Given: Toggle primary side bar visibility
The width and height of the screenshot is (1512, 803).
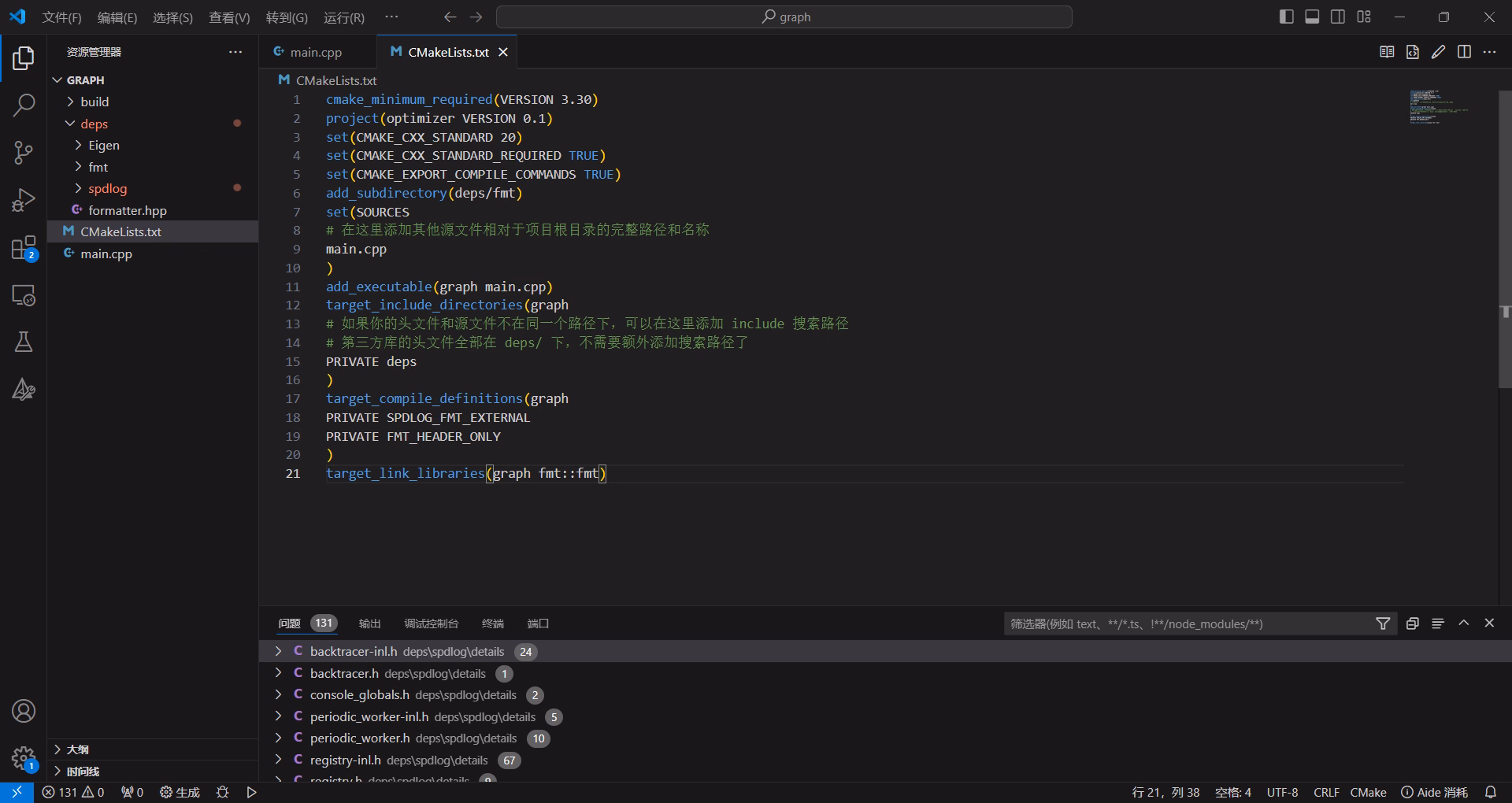Looking at the screenshot, I should [1287, 17].
